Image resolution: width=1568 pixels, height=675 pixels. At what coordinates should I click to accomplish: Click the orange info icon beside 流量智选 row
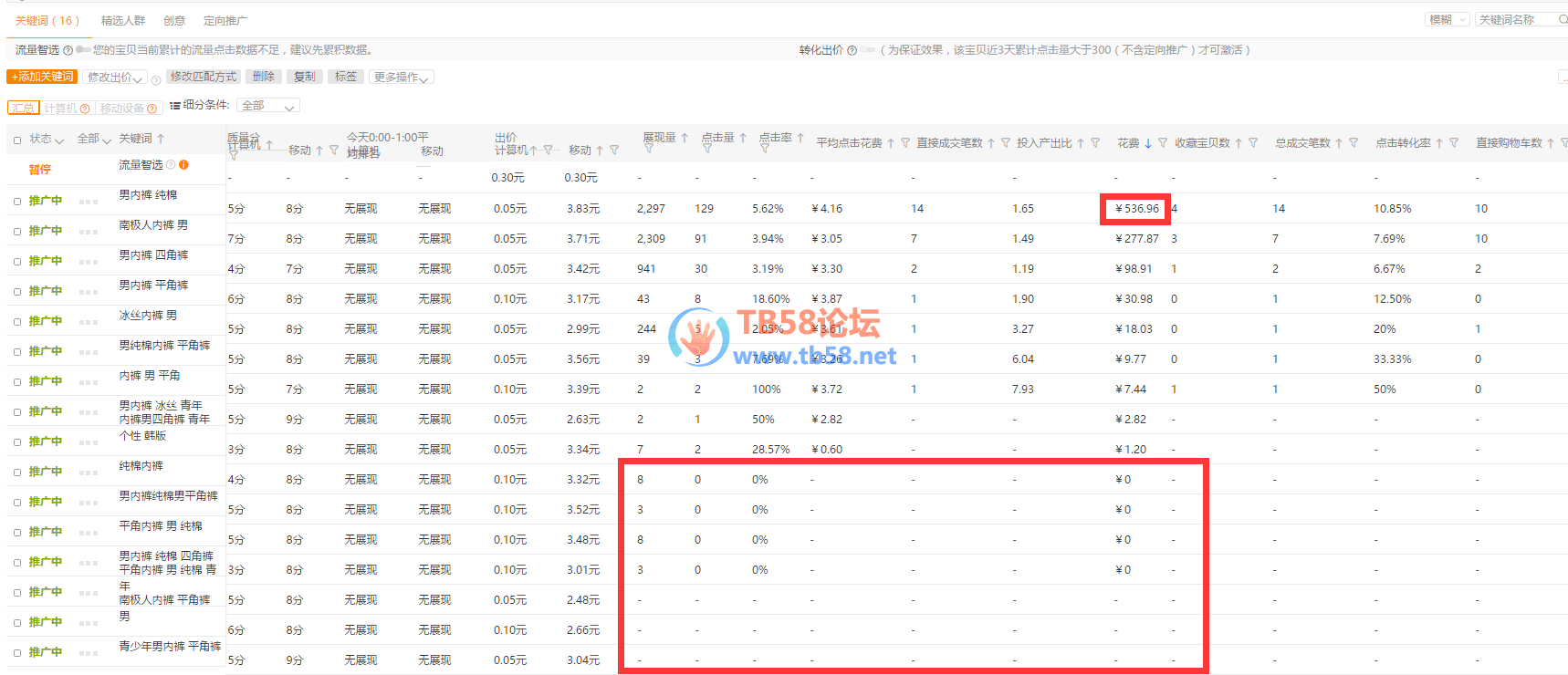point(183,165)
